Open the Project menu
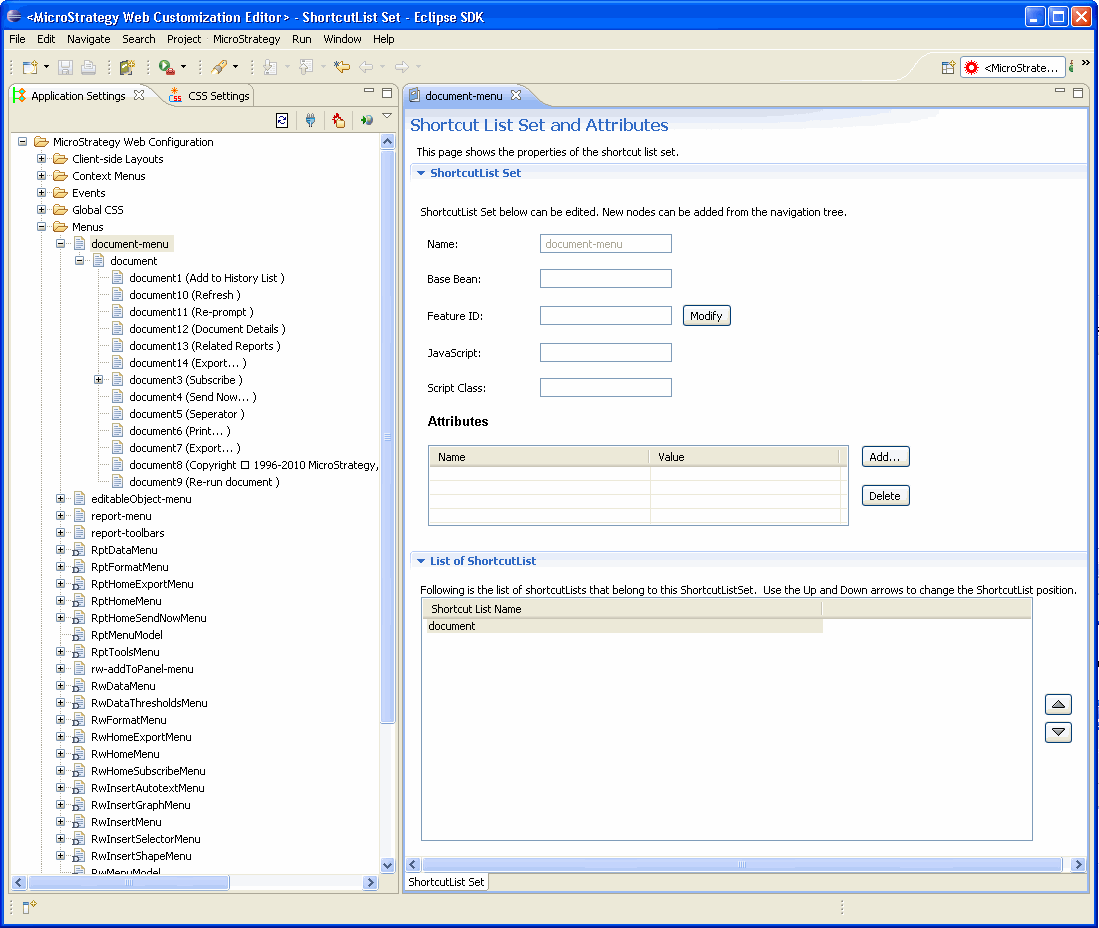 [x=184, y=39]
